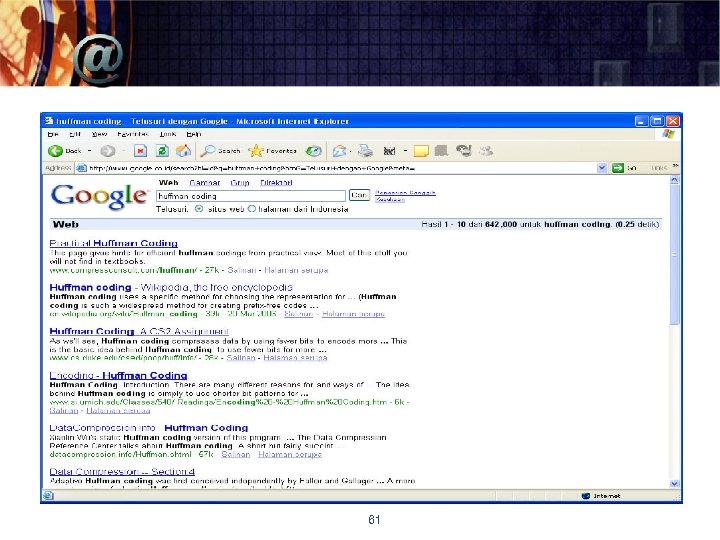Click the vertical scrollbar up arrow

(675, 180)
